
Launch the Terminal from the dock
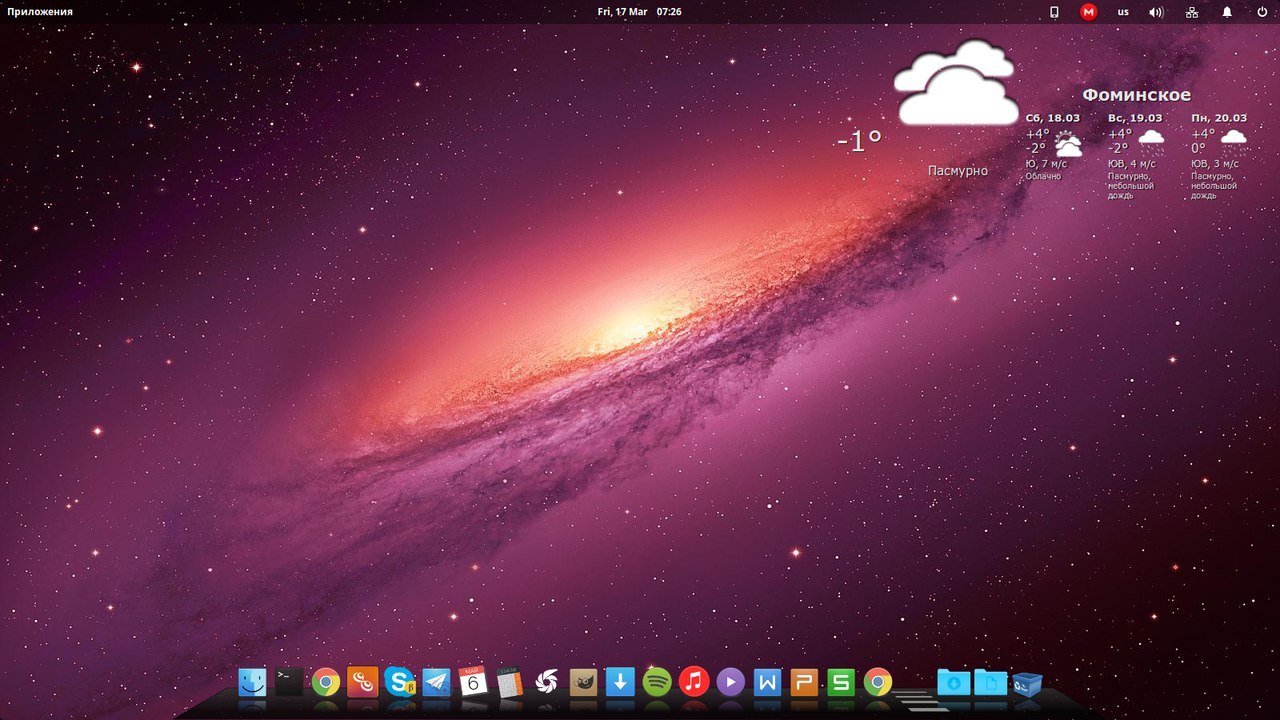pyautogui.click(x=289, y=682)
